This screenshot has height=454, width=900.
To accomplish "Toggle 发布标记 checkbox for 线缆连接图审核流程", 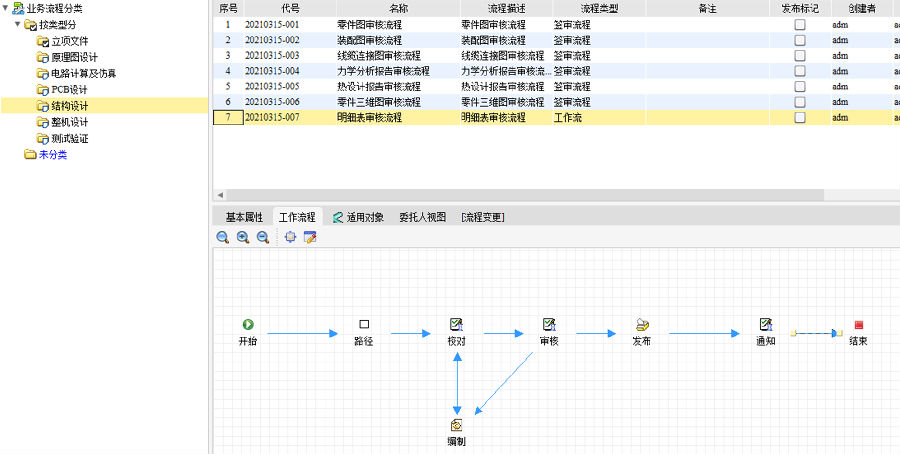I will (800, 56).
